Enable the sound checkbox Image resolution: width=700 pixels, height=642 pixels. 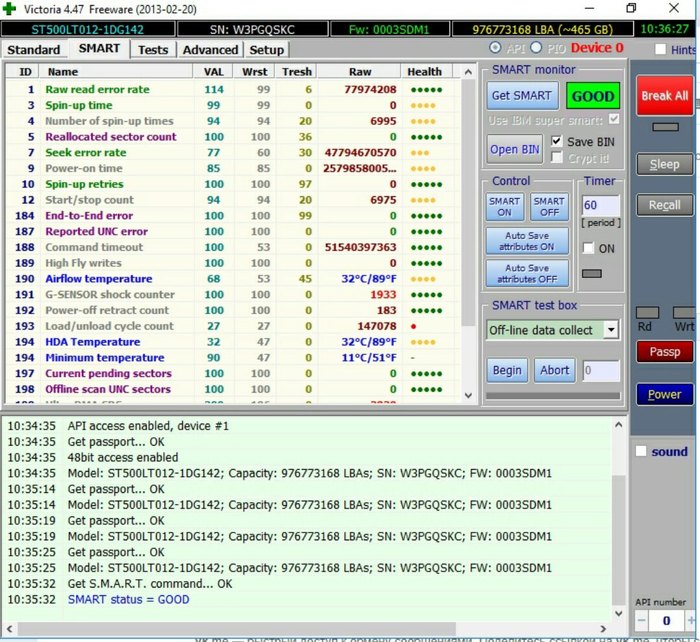coord(641,452)
